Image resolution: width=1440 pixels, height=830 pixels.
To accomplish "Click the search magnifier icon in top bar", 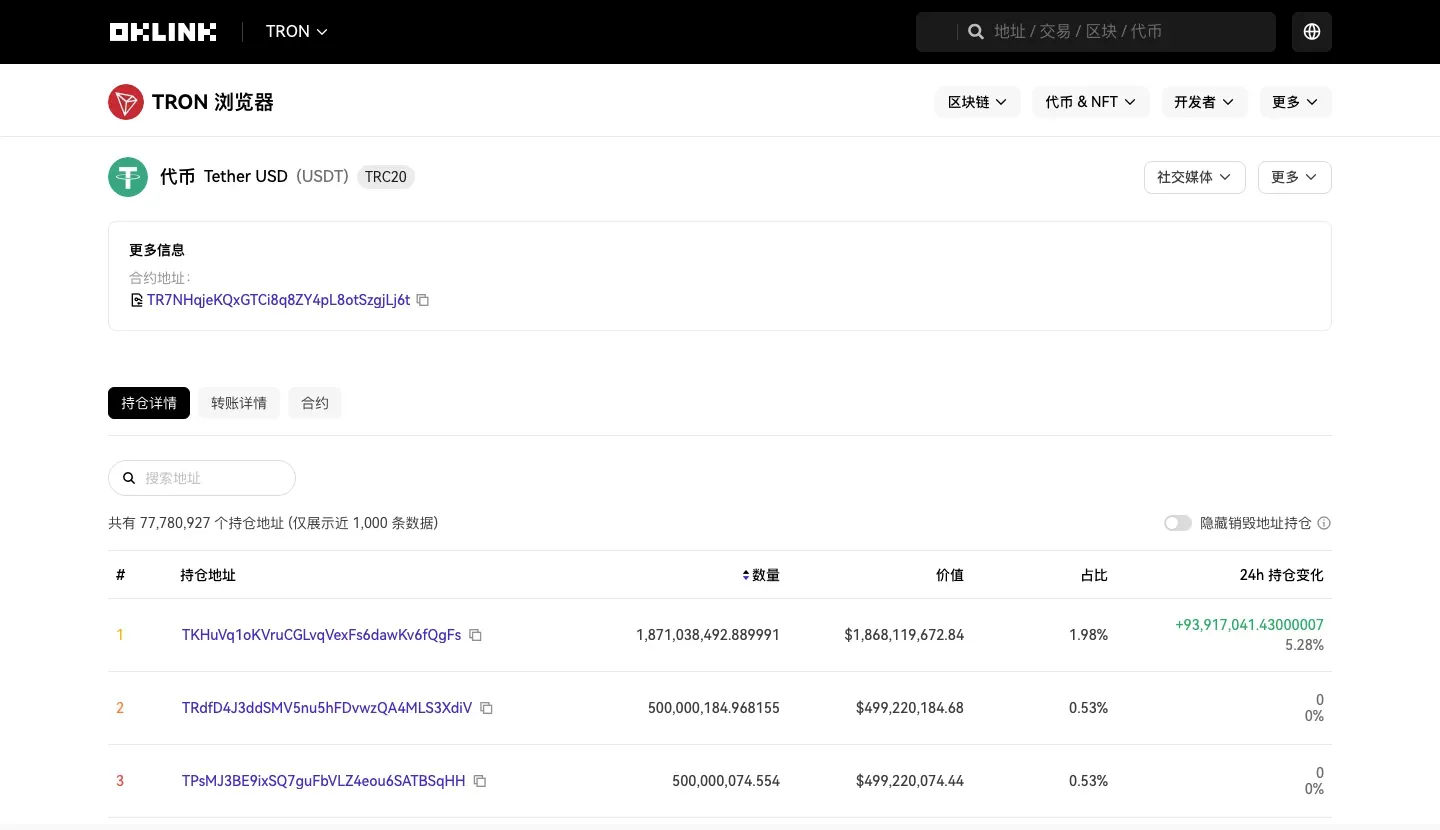I will 976,32.
